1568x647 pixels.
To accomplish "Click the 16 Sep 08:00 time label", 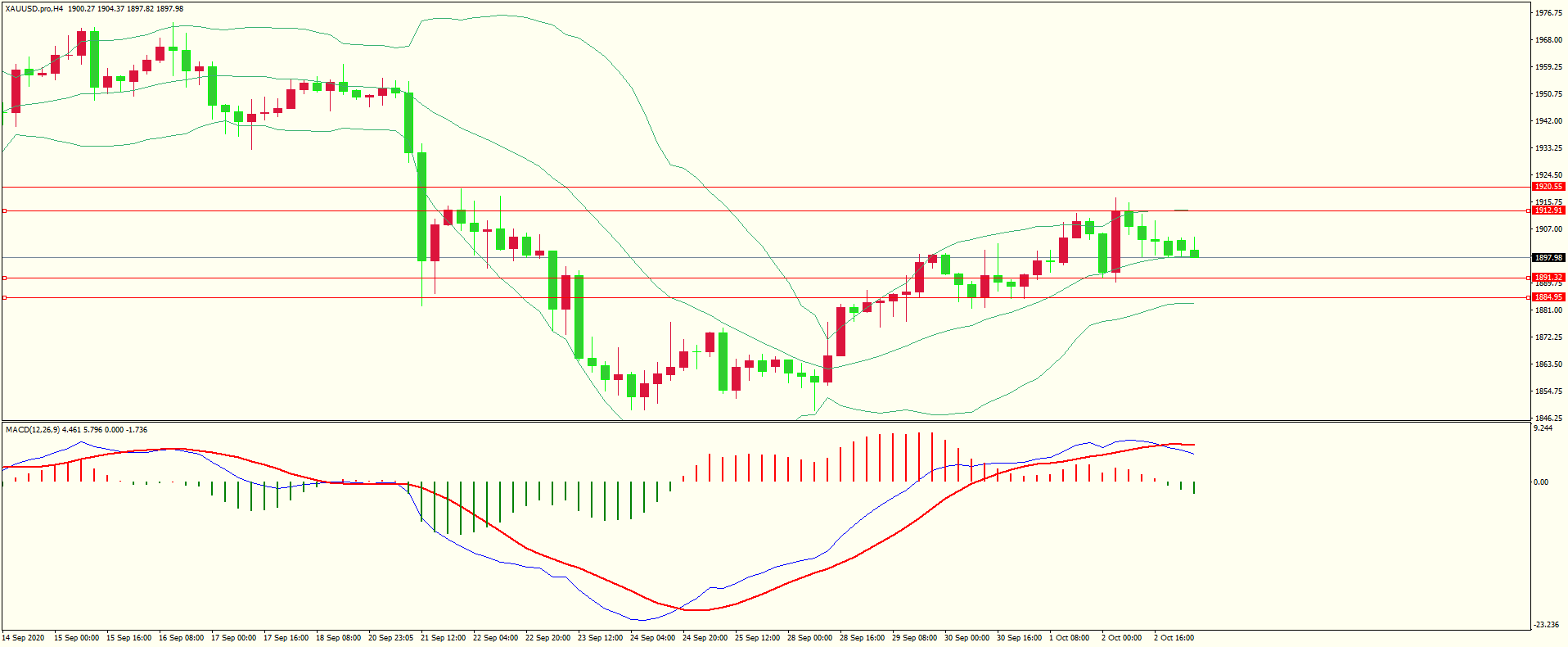I will point(181,638).
